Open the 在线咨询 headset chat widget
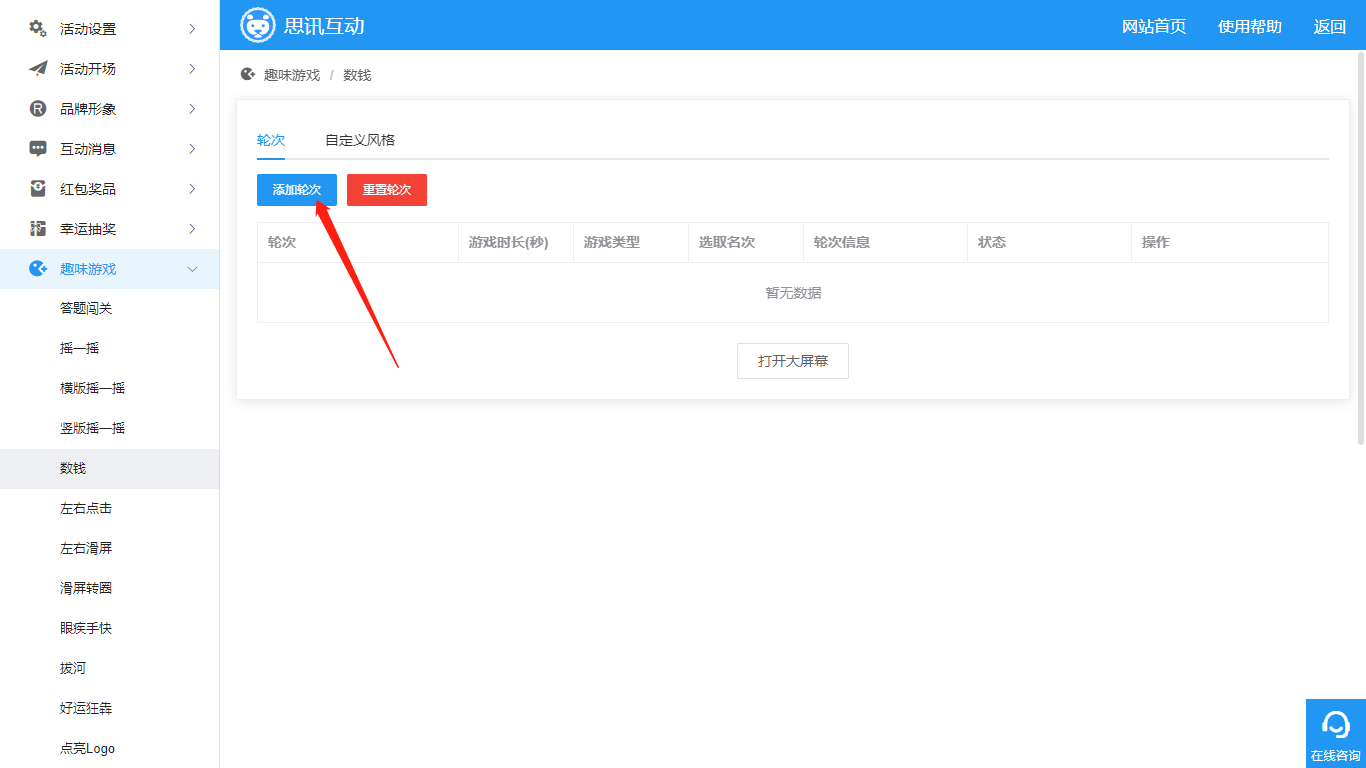Image resolution: width=1366 pixels, height=768 pixels. click(x=1336, y=733)
